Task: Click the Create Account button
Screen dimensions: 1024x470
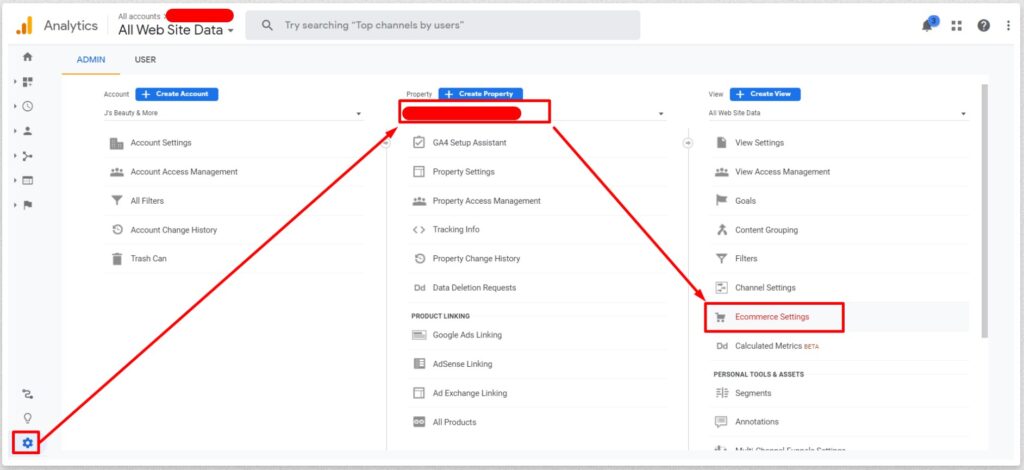Action: pos(177,94)
